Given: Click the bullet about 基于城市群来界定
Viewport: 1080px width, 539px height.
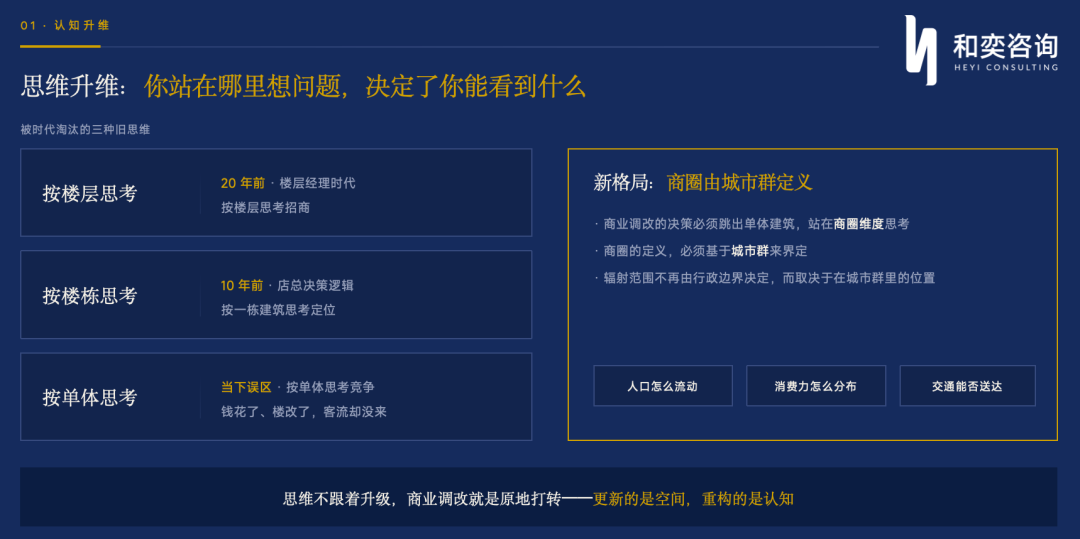Looking at the screenshot, I should click(700, 251).
